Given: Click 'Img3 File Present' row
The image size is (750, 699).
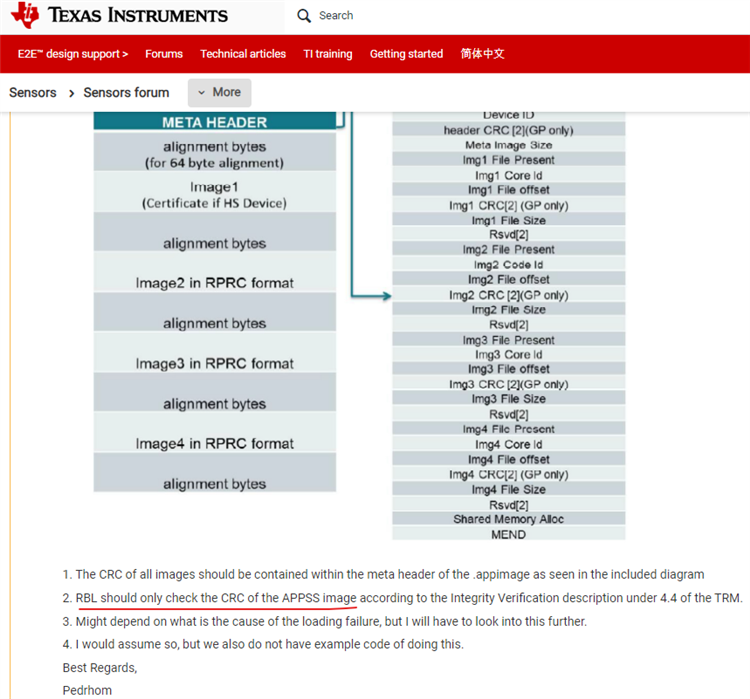Looking at the screenshot, I should pos(508,340).
